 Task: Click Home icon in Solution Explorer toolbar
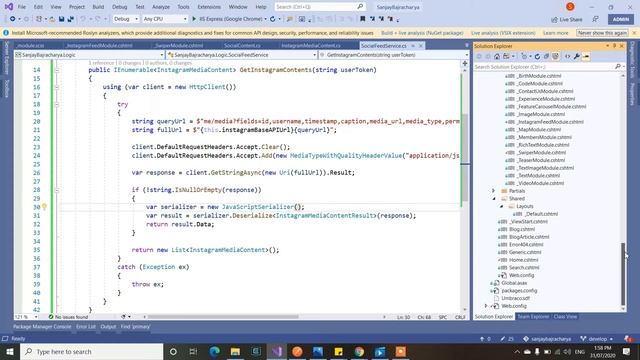(497, 56)
